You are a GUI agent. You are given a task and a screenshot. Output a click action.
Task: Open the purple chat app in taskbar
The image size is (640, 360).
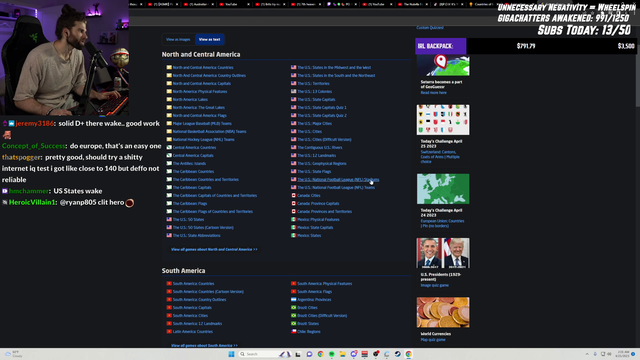(x=309, y=354)
